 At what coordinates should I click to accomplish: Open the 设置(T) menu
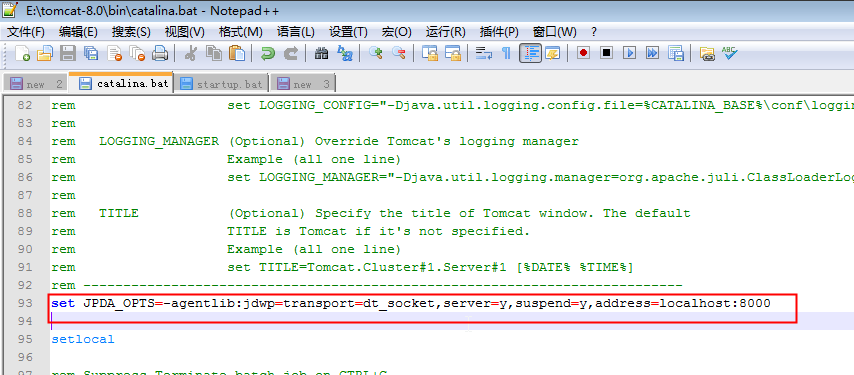pos(348,32)
